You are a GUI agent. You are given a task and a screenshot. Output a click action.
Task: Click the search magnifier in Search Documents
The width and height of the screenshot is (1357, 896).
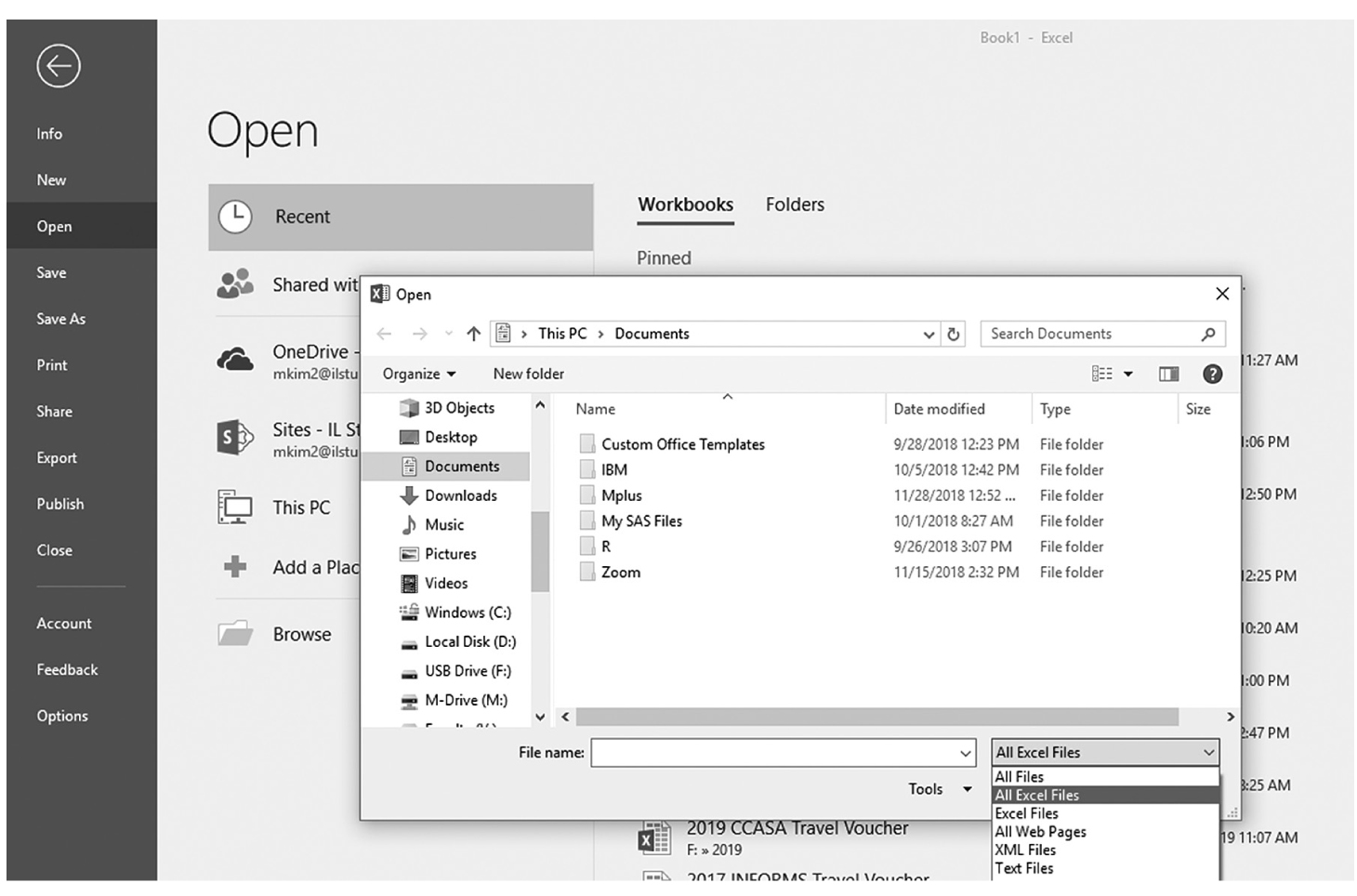(x=1208, y=334)
